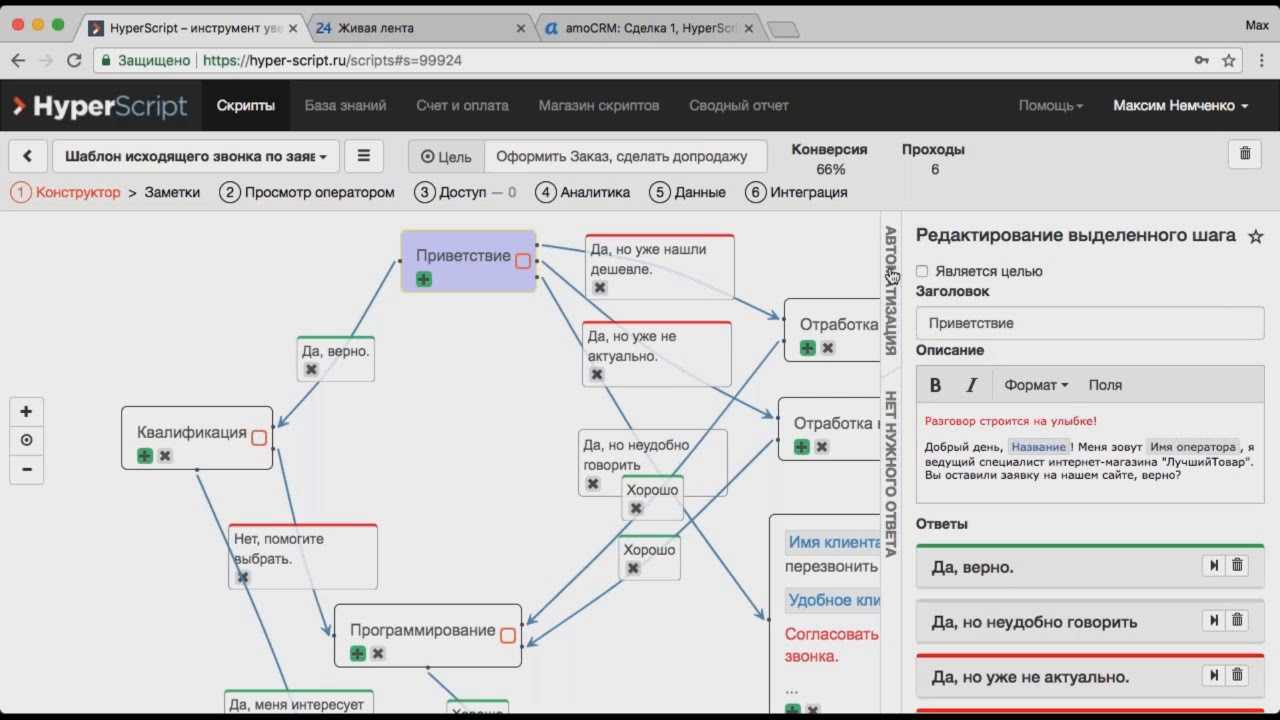This screenshot has width=1280, height=720.
Task: Go to step 3 Доступ
Action: click(x=465, y=192)
